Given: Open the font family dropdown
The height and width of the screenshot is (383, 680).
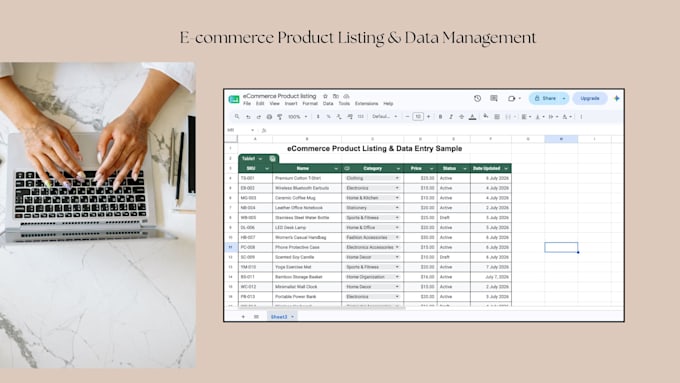Looking at the screenshot, I should (384, 117).
